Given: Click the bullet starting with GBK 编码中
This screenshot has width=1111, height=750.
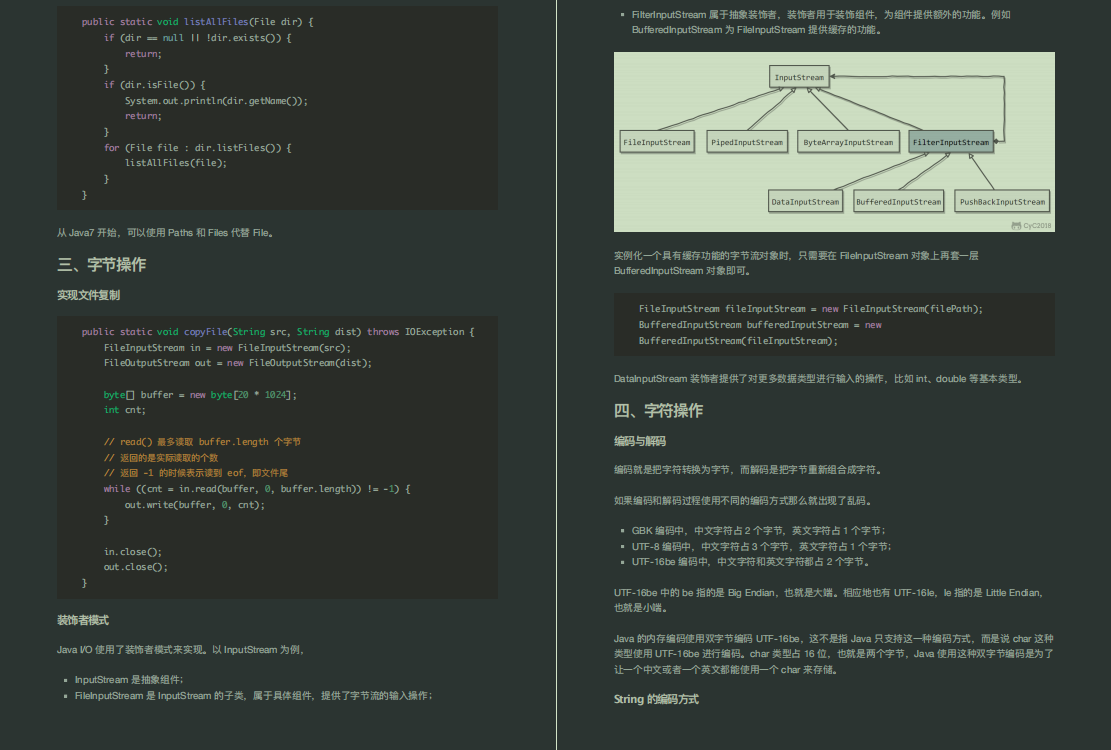Looking at the screenshot, I should coord(759,530).
